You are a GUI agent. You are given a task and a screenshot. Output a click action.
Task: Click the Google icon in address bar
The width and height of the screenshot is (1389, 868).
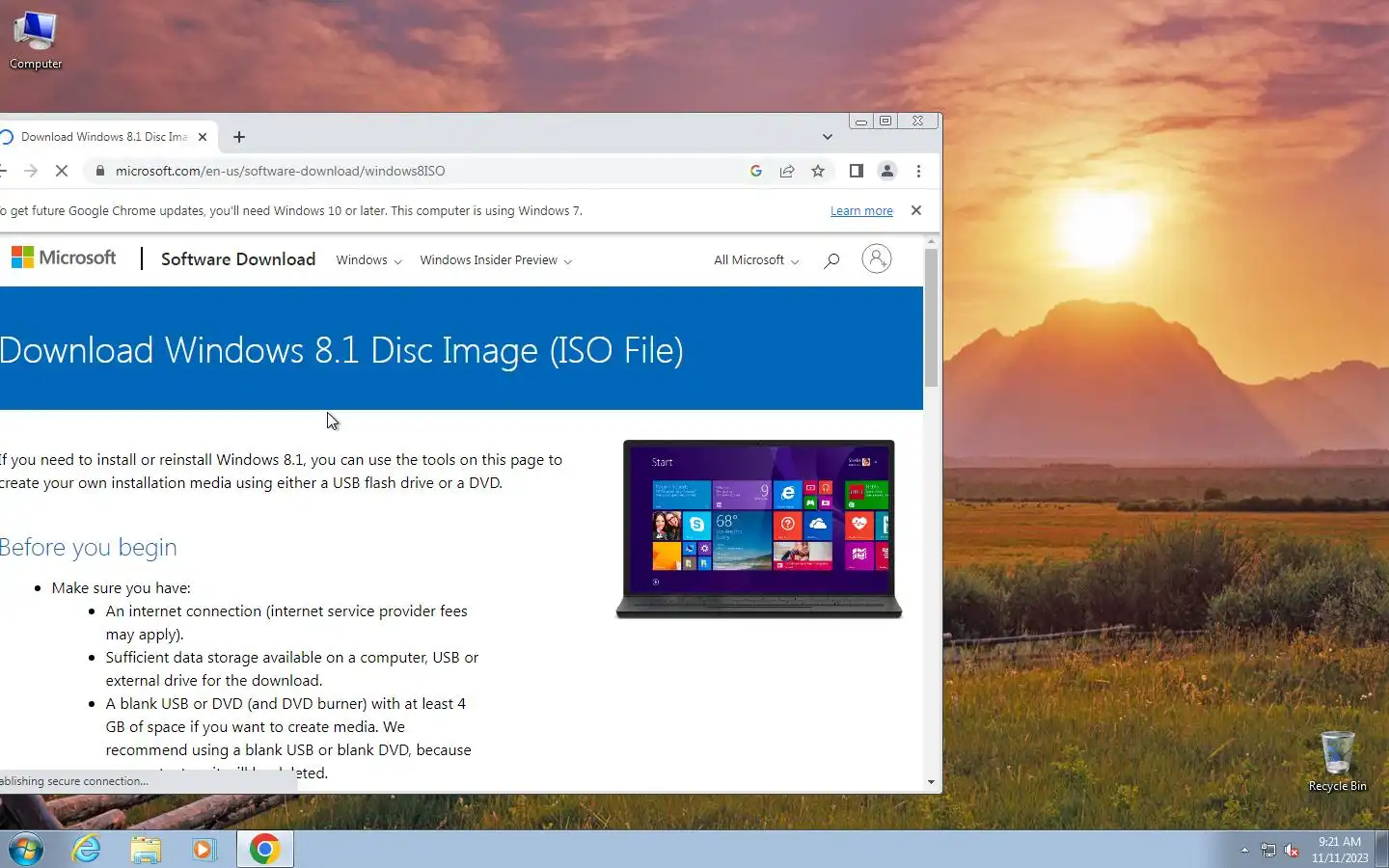756,171
